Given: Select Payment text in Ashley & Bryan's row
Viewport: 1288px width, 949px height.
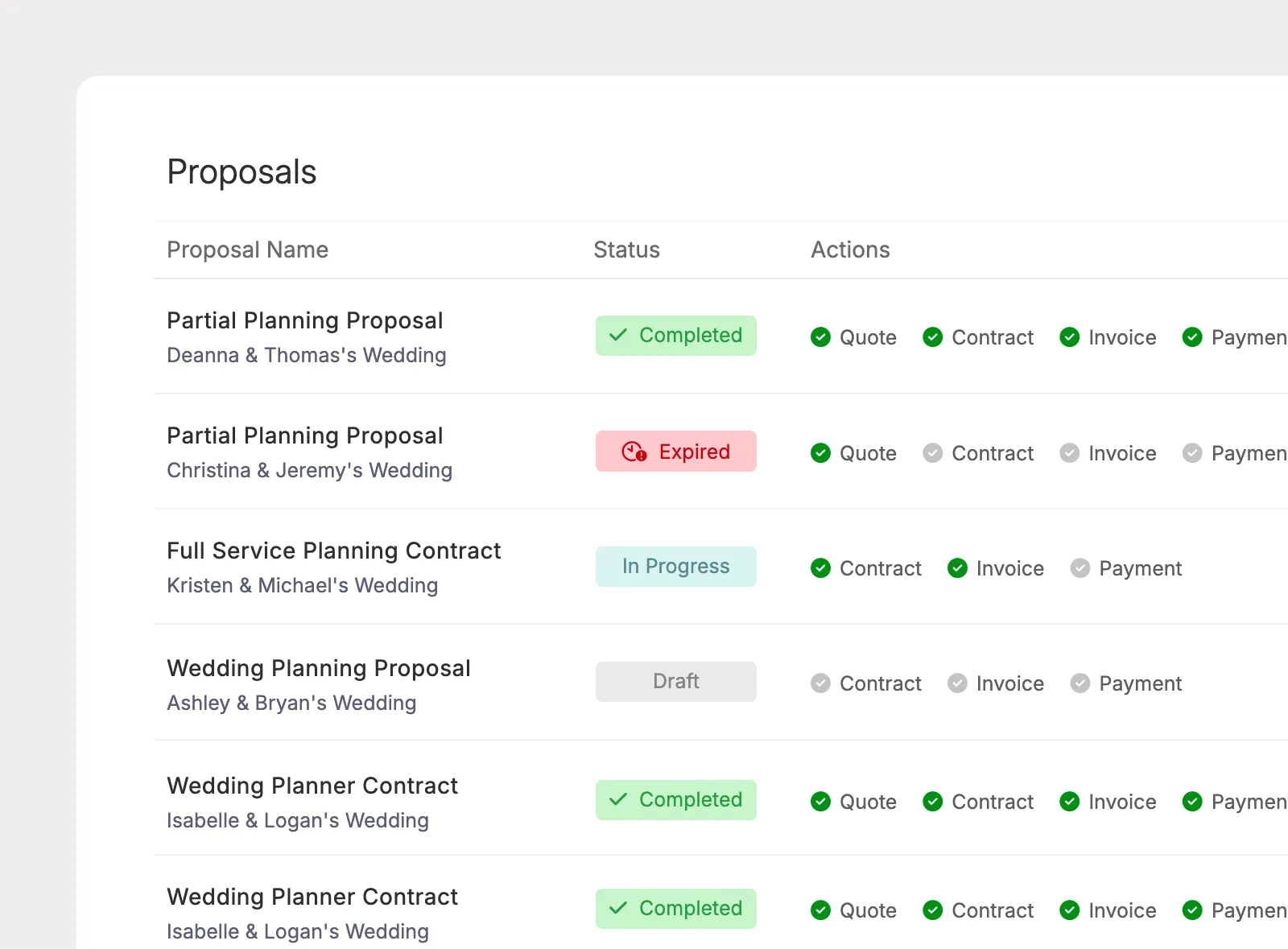Looking at the screenshot, I should (1141, 683).
